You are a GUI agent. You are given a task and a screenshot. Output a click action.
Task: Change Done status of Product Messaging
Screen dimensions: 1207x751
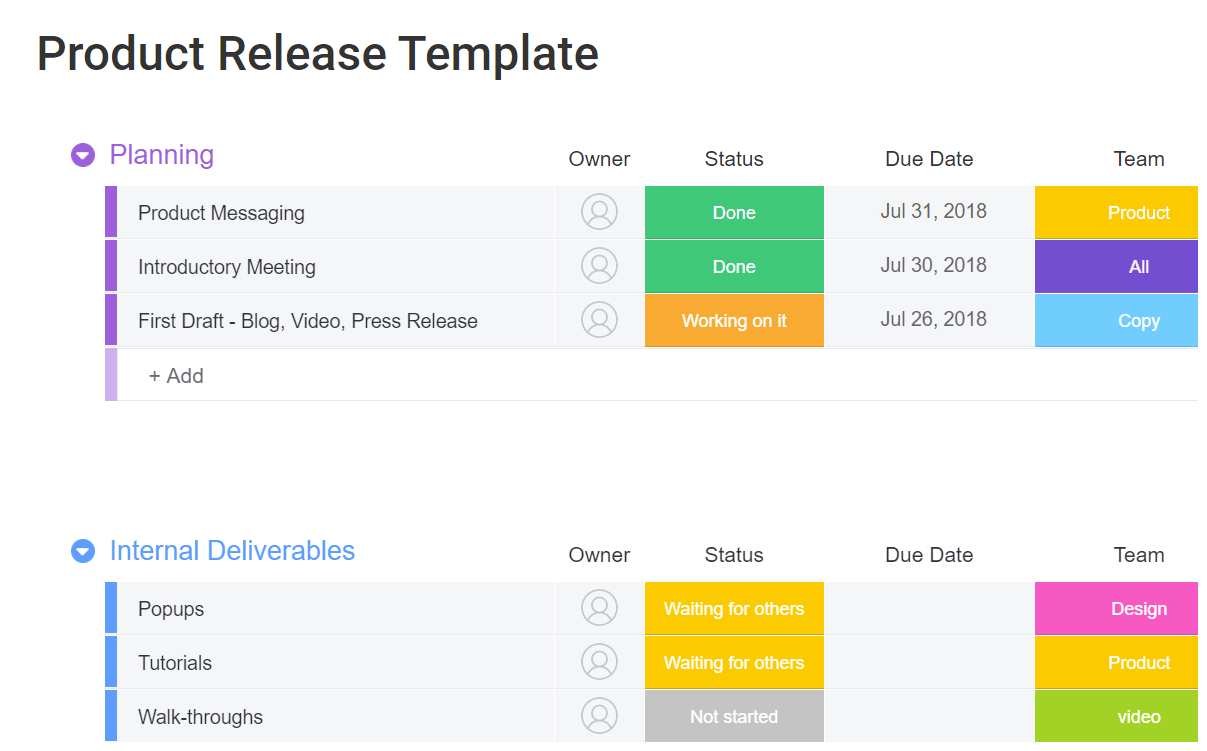click(x=734, y=213)
